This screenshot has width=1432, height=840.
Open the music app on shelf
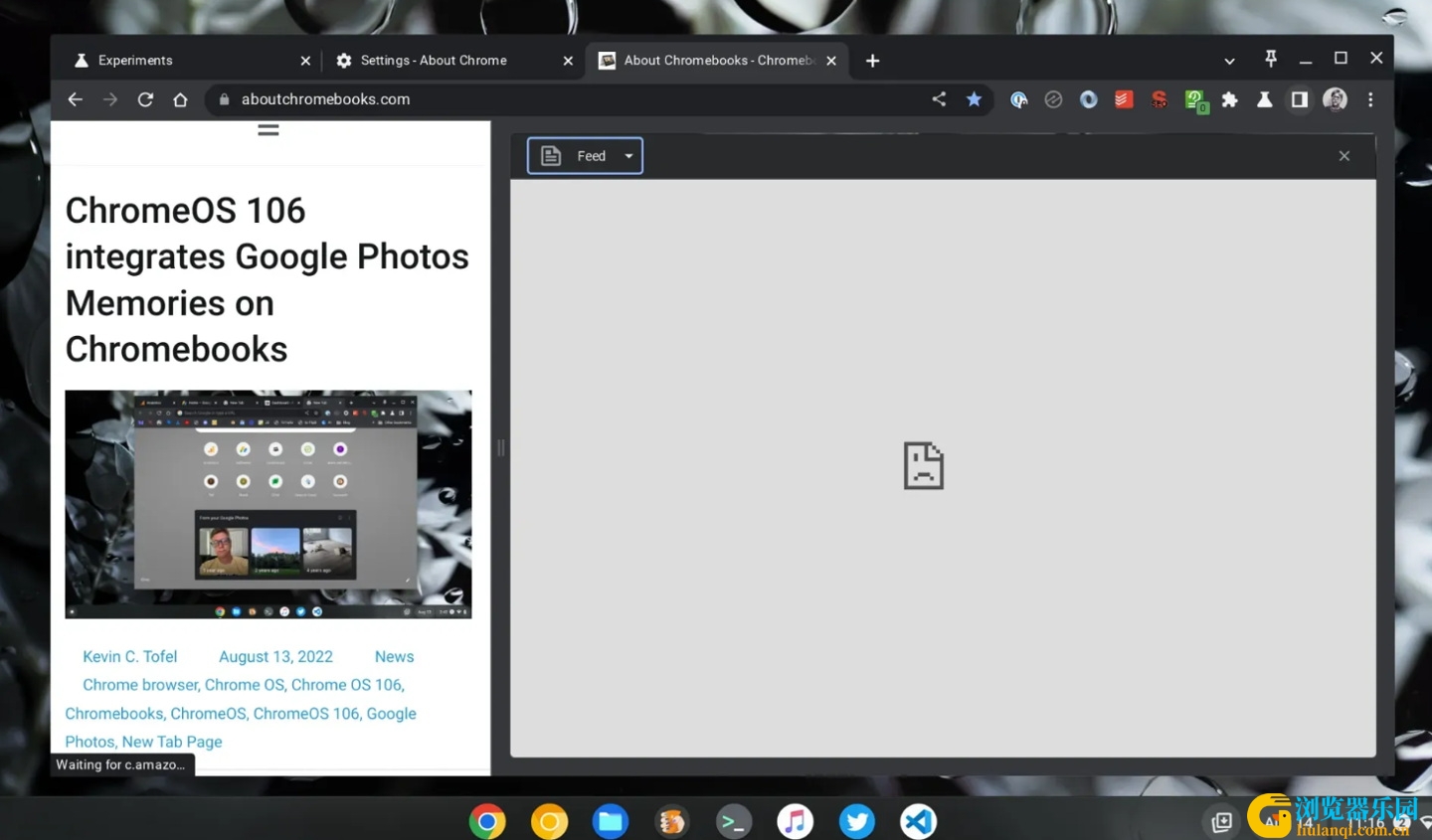pyautogui.click(x=796, y=821)
